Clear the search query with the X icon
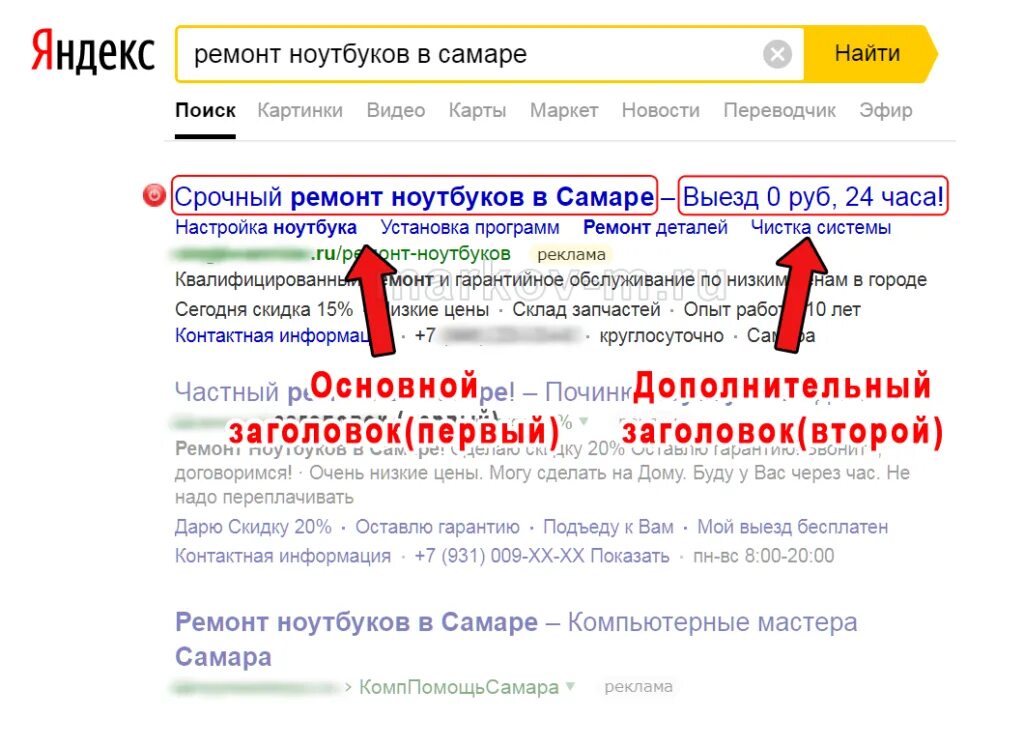 click(x=777, y=54)
